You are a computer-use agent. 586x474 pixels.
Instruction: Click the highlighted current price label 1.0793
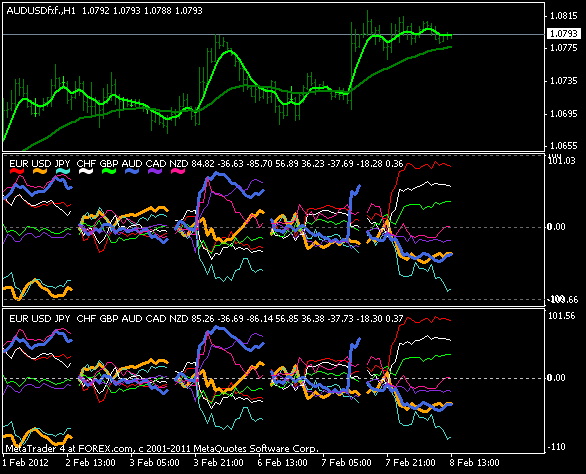tap(564, 34)
